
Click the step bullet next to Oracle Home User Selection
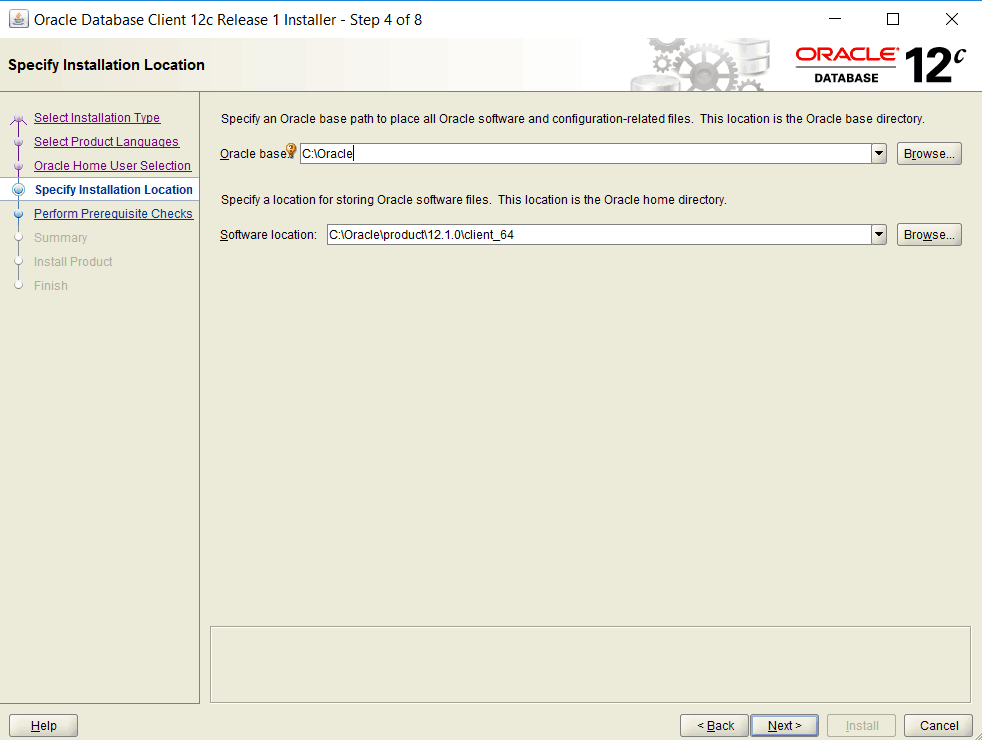pos(19,165)
